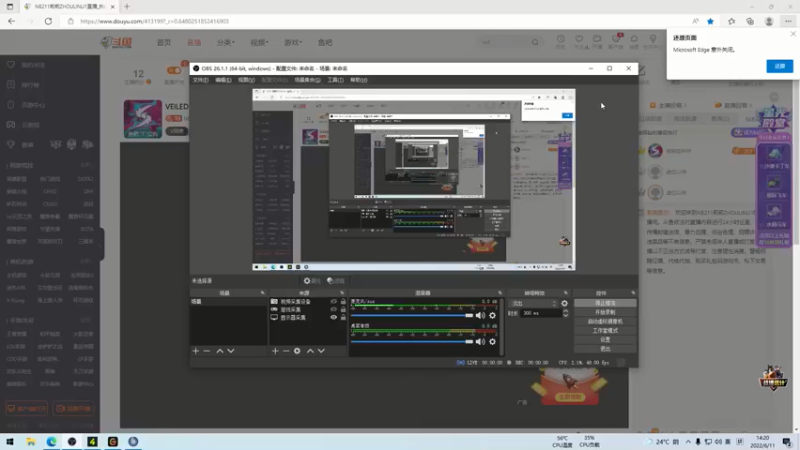
Task: Open 麦克风/Aux audio settings gear
Action: click(492, 316)
